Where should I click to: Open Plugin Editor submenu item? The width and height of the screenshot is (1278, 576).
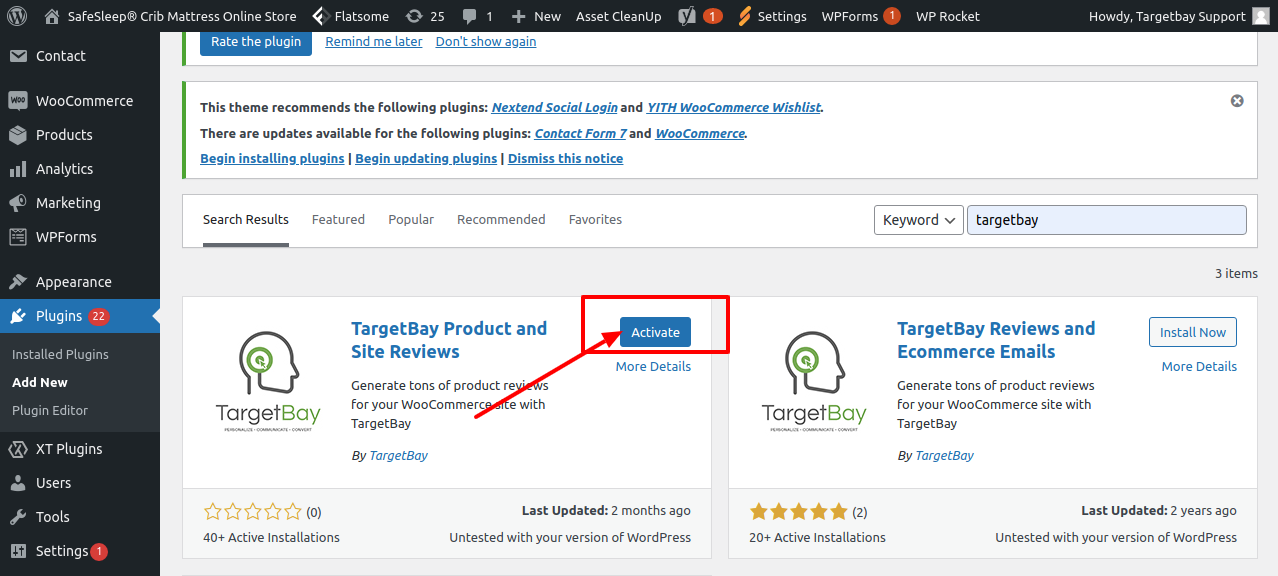pos(50,411)
